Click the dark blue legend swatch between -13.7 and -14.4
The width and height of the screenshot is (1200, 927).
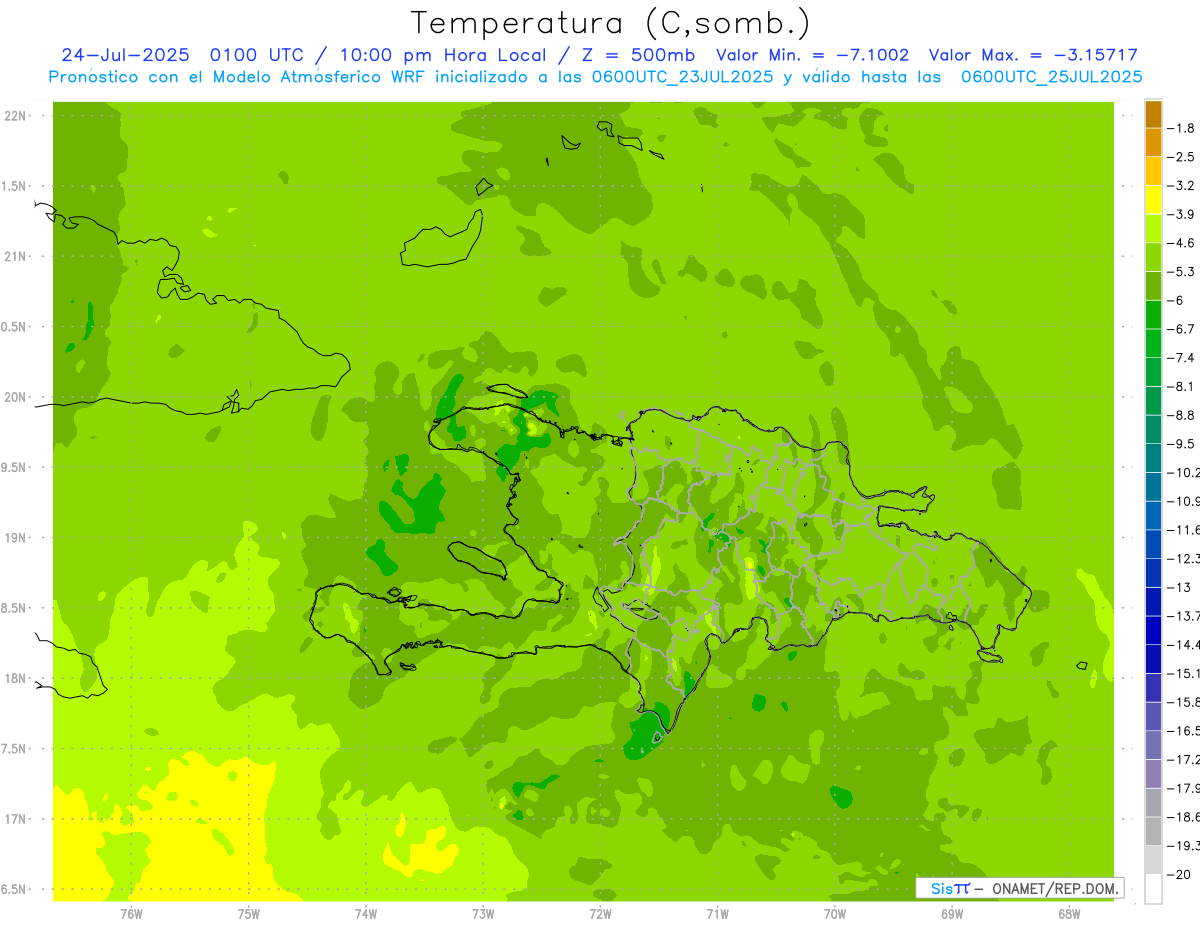click(x=1153, y=630)
